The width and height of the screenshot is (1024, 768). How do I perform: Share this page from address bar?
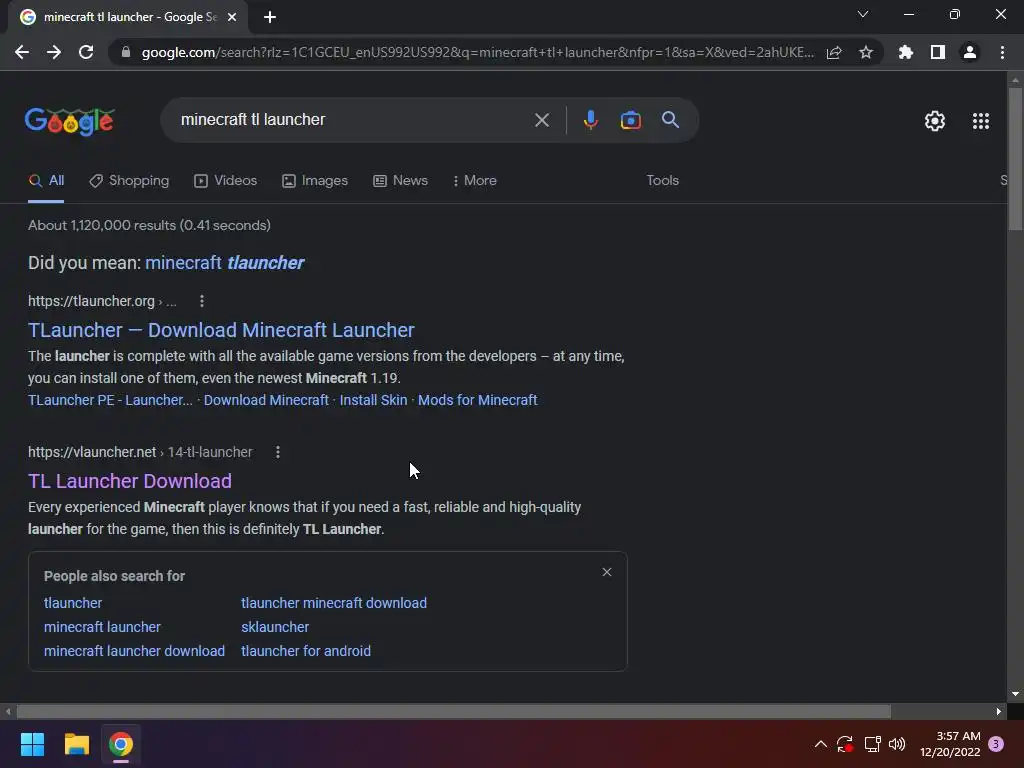[834, 52]
